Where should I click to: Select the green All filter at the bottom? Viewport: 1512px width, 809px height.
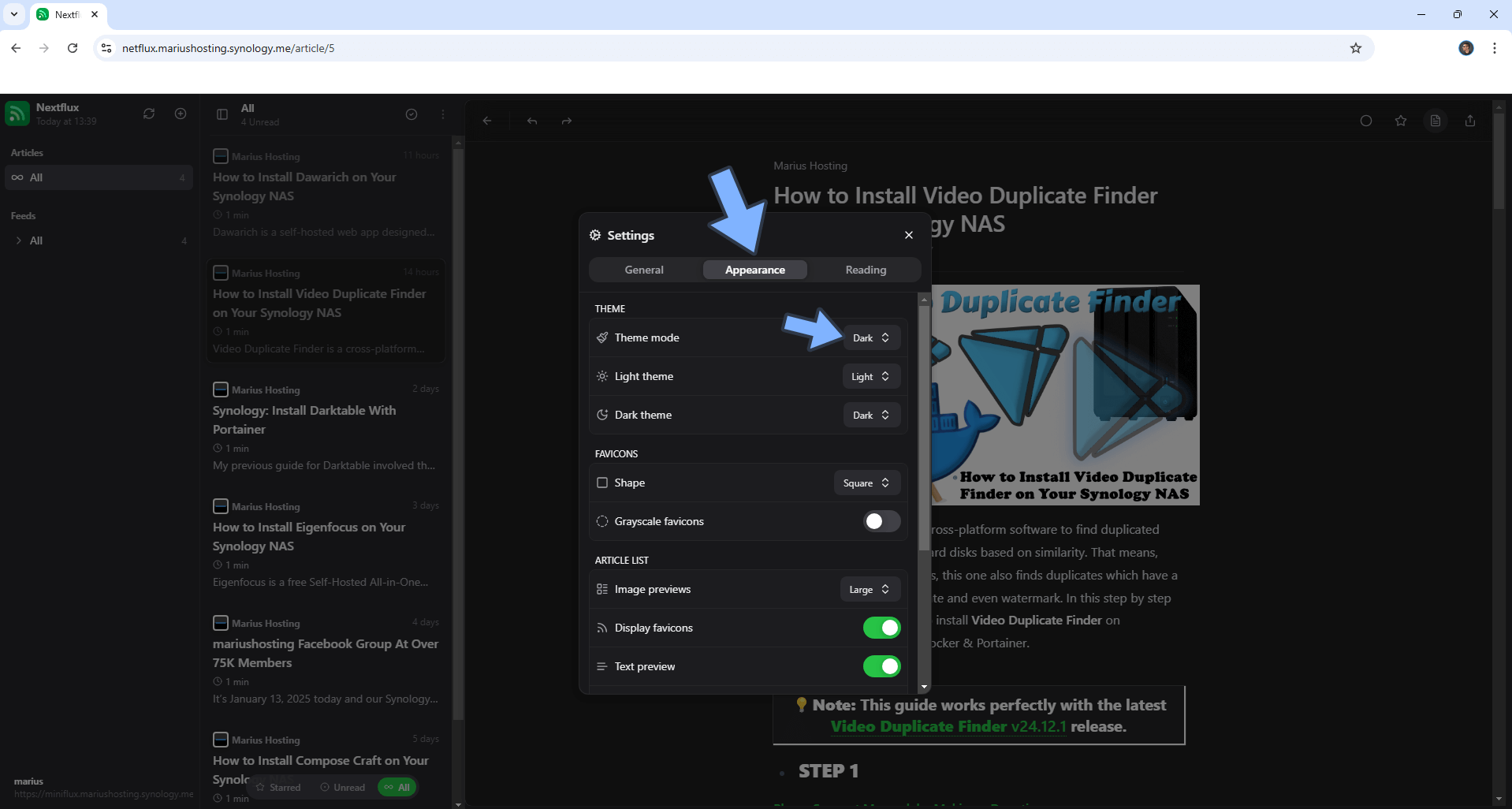397,787
